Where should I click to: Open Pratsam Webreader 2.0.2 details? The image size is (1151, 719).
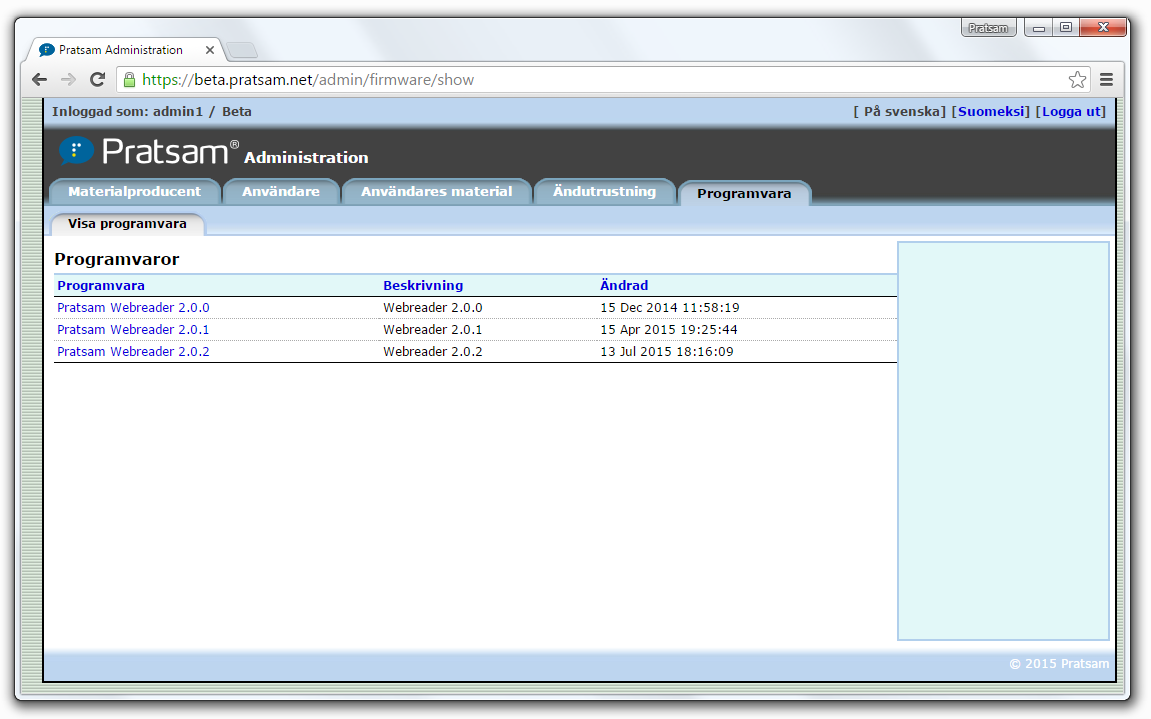tap(132, 351)
